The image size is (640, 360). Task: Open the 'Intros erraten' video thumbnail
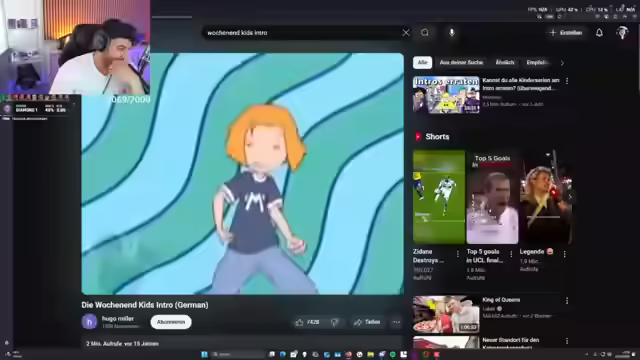pos(446,95)
